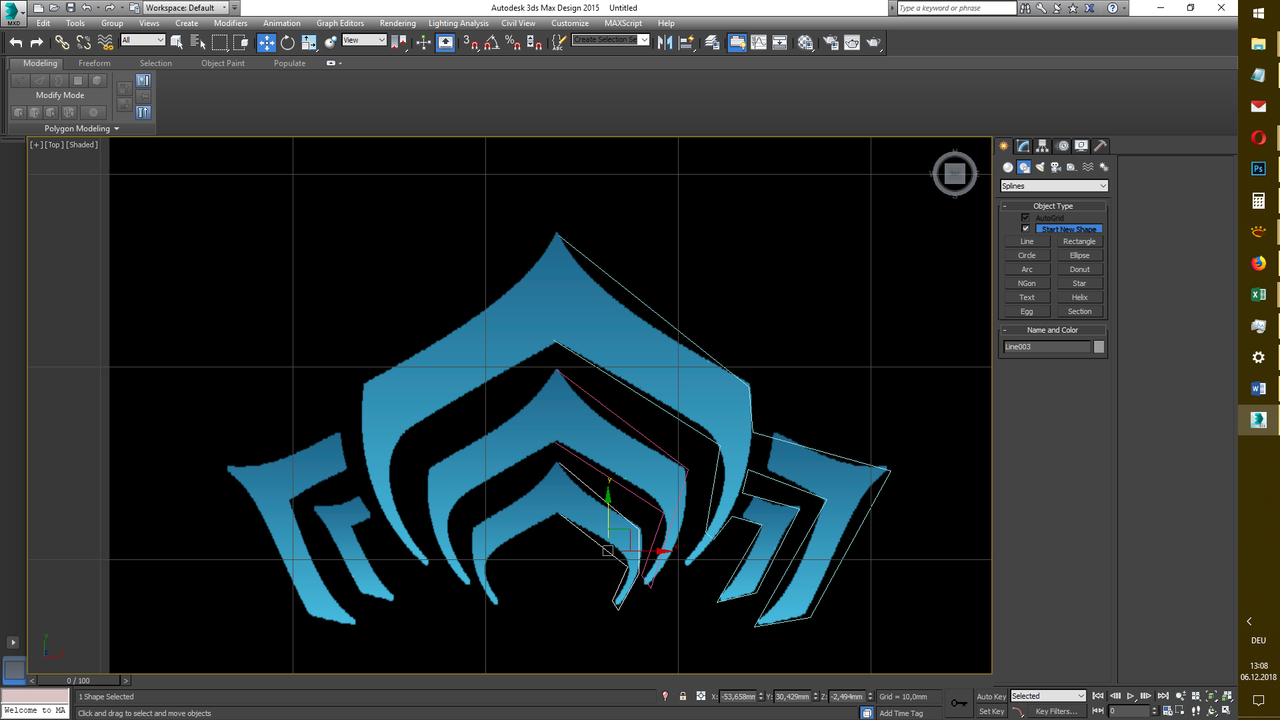Click the Helix spline button

pyautogui.click(x=1079, y=298)
